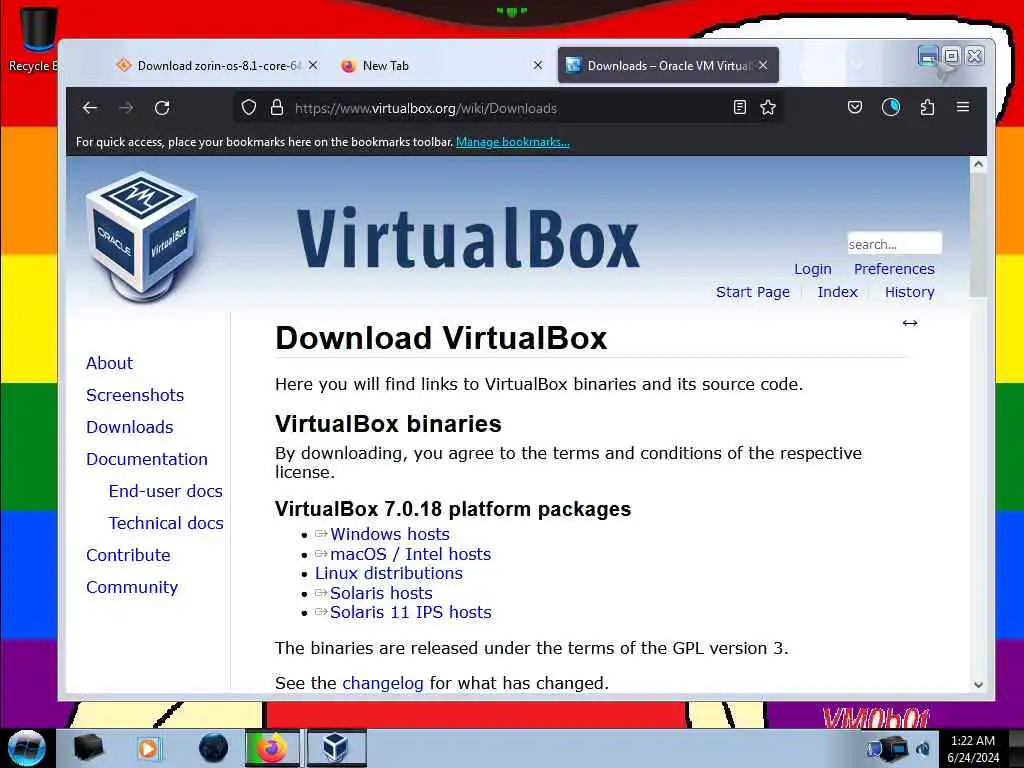Screen dimensions: 1024x768
Task: Open the Index link
Action: [837, 292]
